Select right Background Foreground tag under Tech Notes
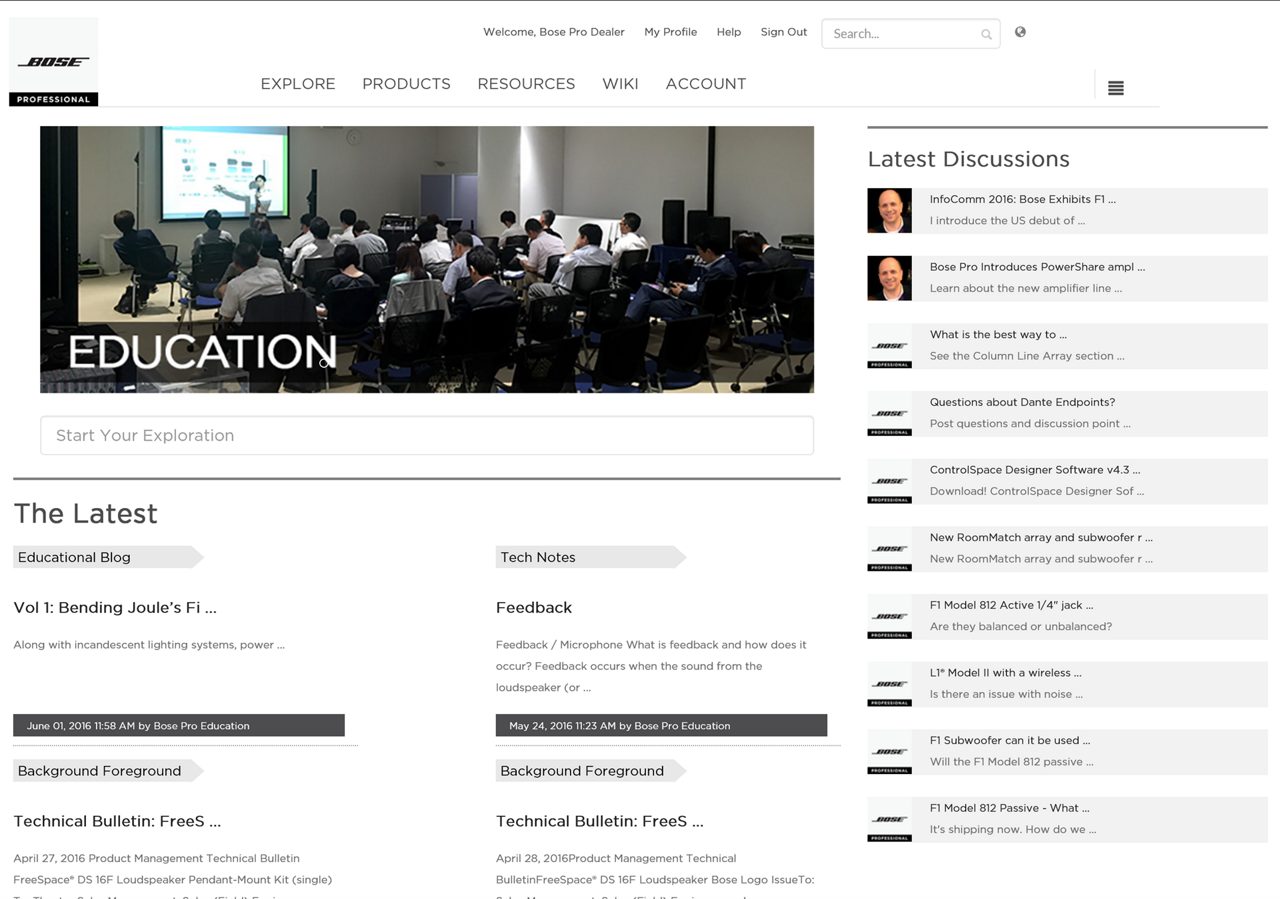The width and height of the screenshot is (1280, 899). pyautogui.click(x=591, y=771)
